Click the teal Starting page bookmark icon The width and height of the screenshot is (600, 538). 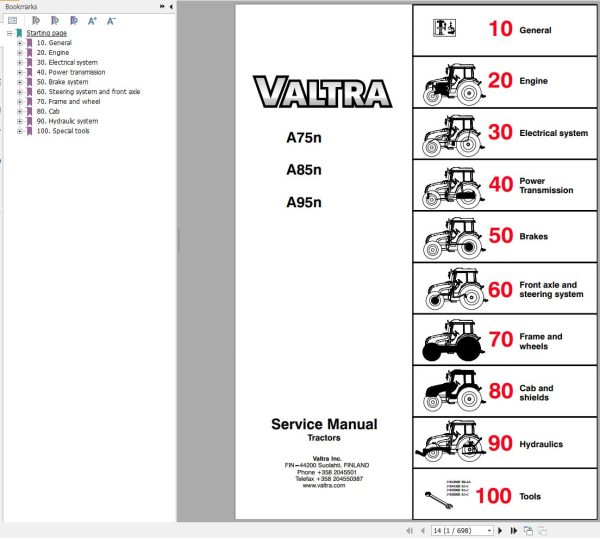19,33
